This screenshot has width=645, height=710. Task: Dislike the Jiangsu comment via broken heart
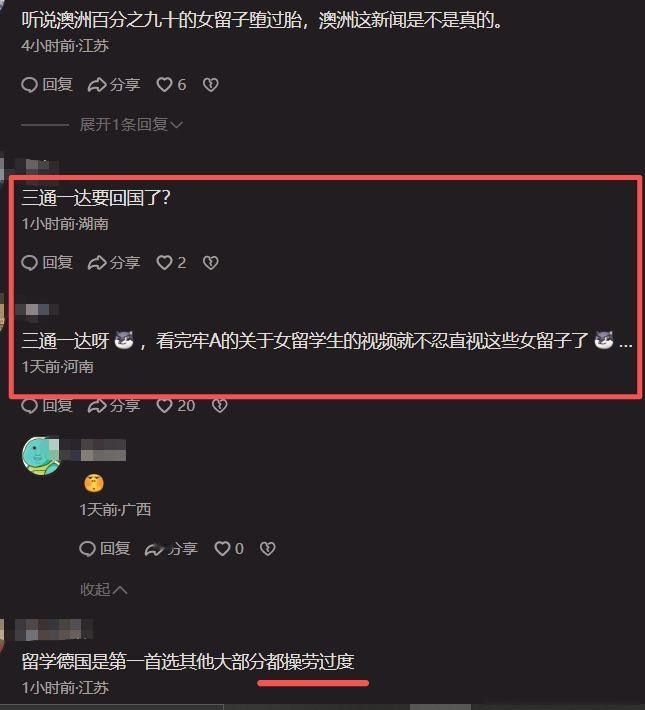211,85
